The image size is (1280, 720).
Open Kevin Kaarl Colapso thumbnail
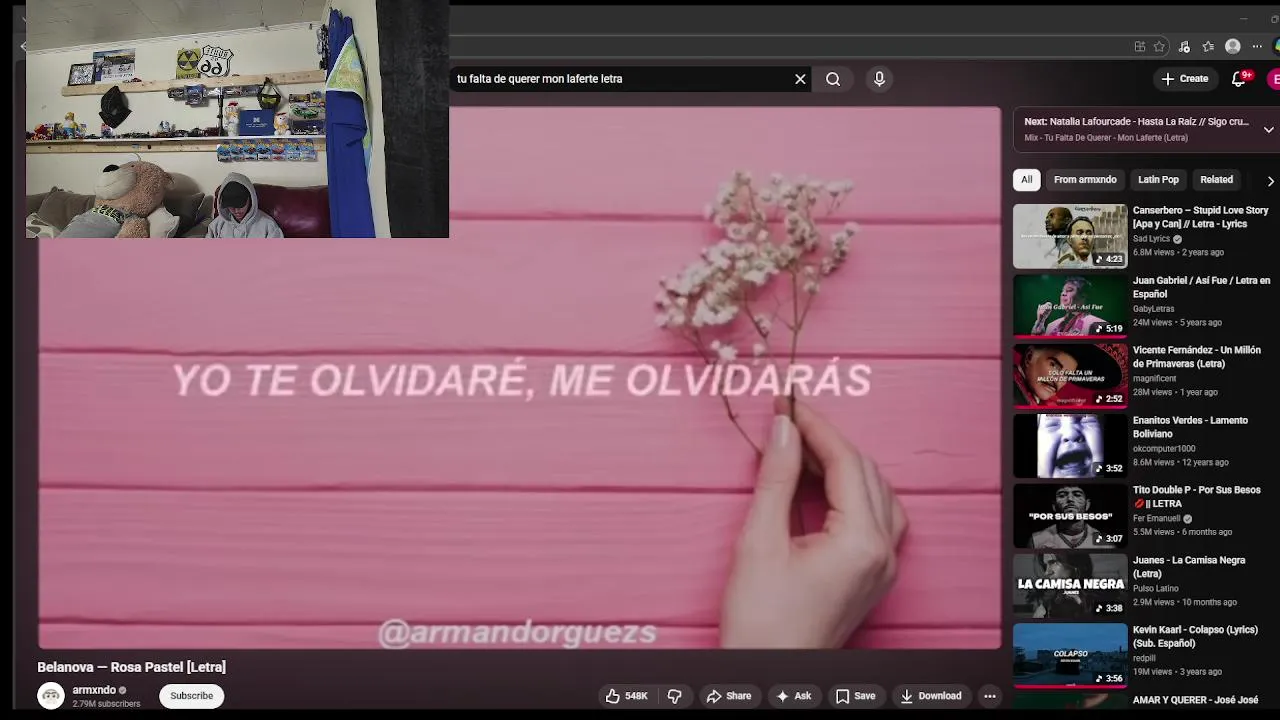coord(1070,657)
